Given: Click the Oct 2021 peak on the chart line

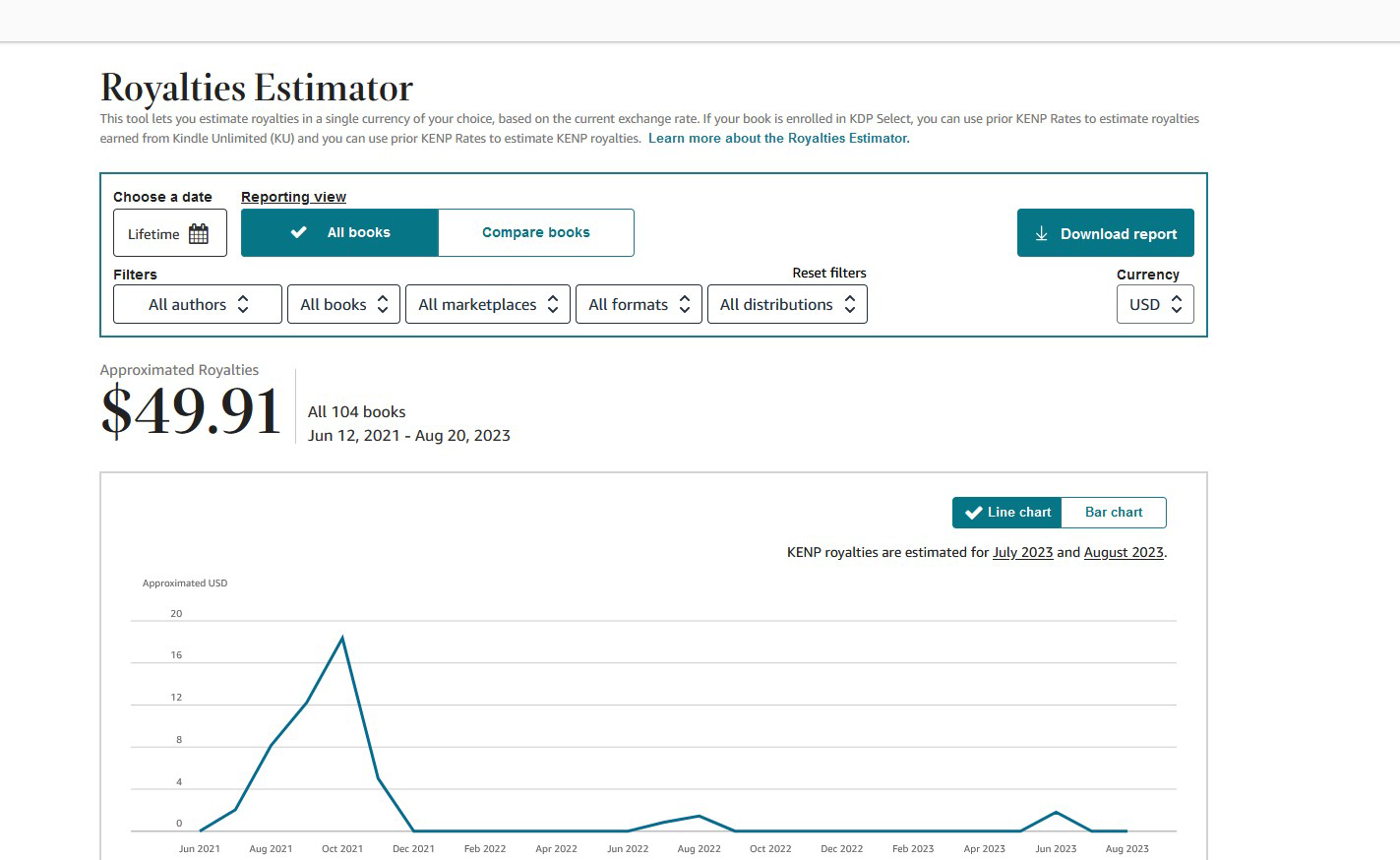Looking at the screenshot, I should (x=342, y=639).
